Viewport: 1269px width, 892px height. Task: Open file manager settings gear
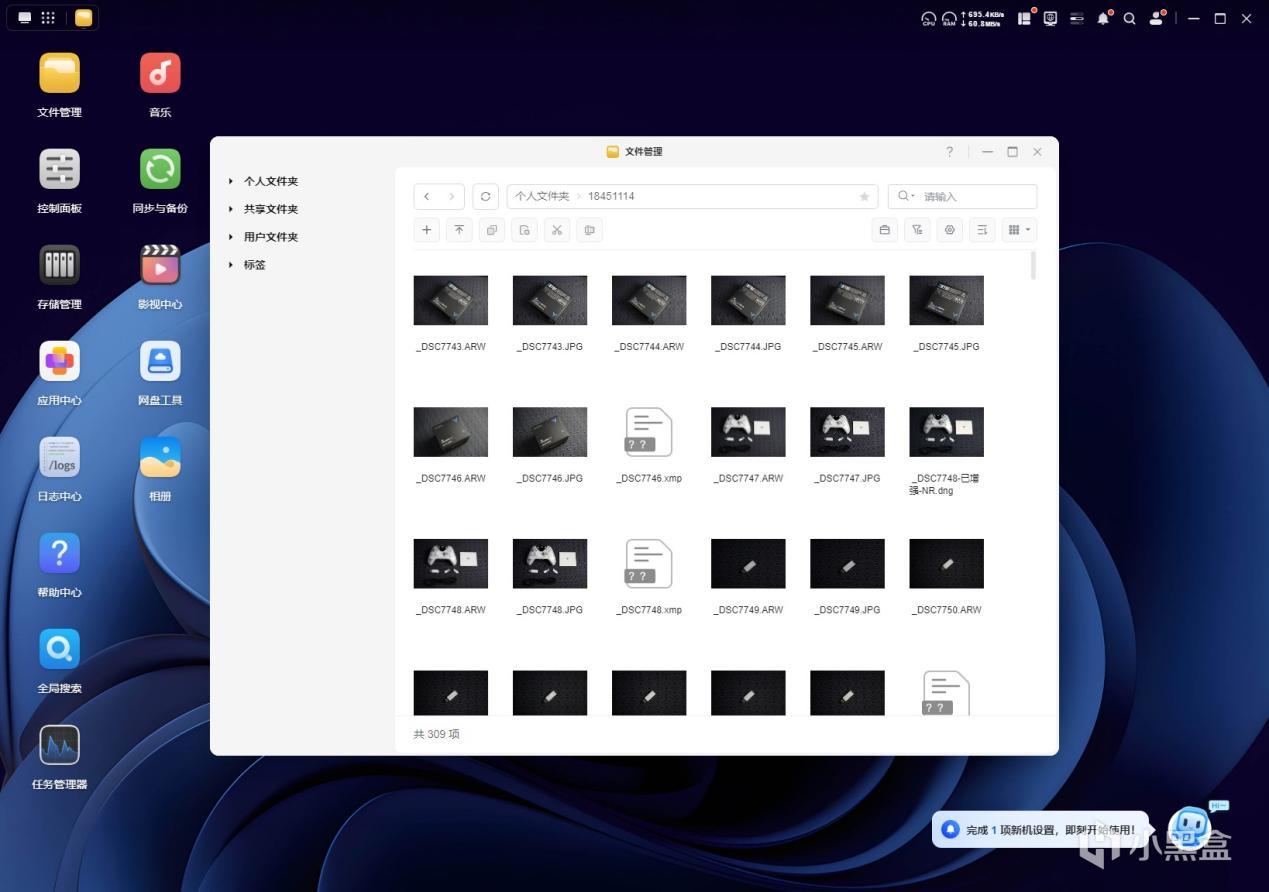point(950,230)
